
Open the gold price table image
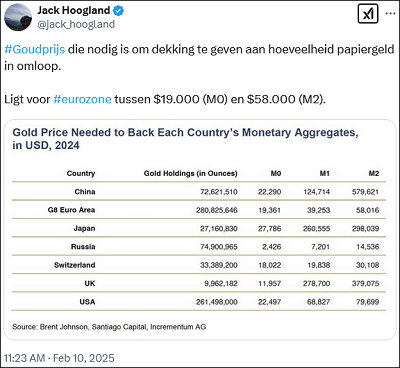coord(200,230)
